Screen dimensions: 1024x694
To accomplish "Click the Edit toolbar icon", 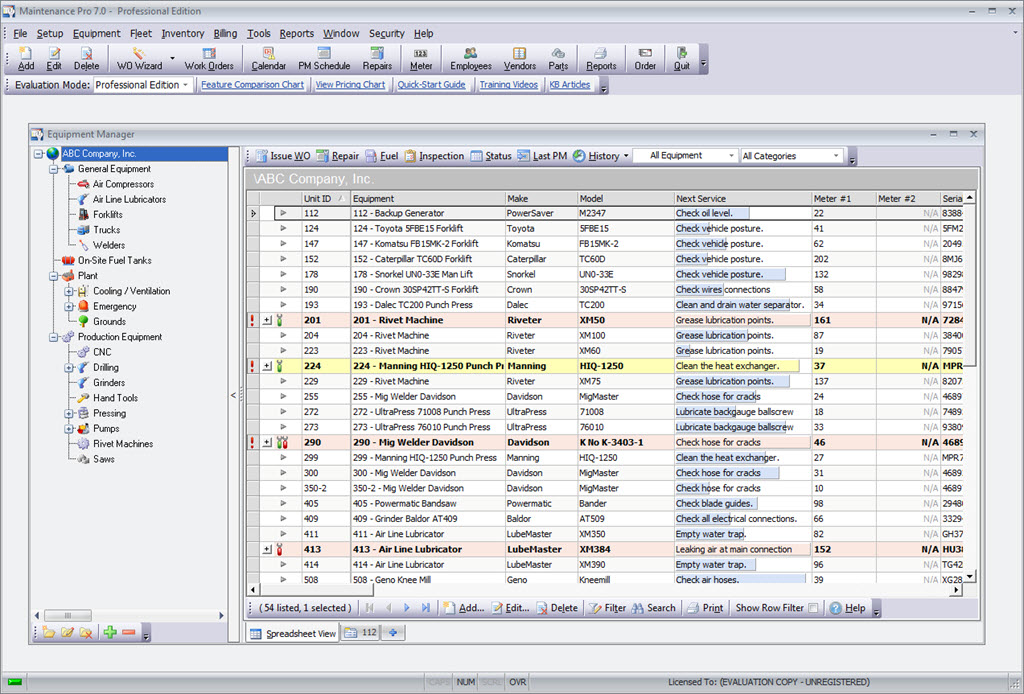I will click(54, 59).
